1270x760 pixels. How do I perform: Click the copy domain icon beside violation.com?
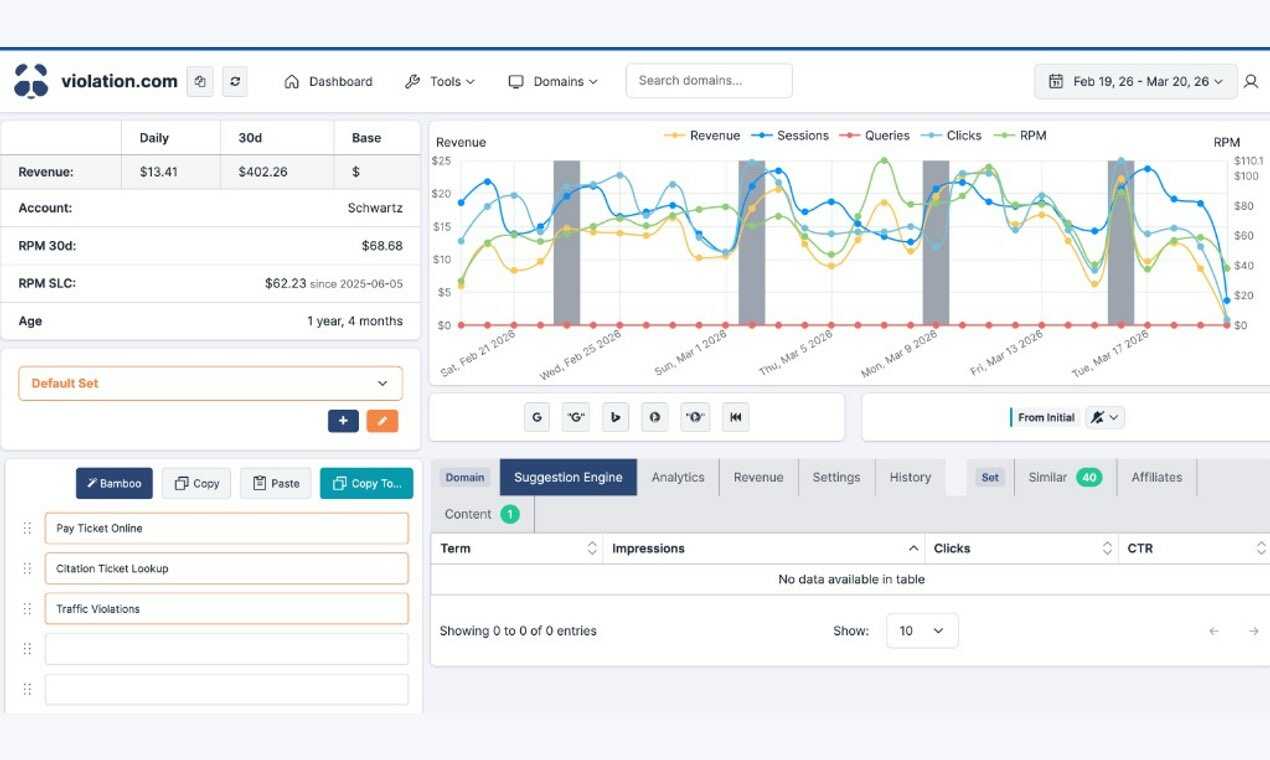pos(200,81)
